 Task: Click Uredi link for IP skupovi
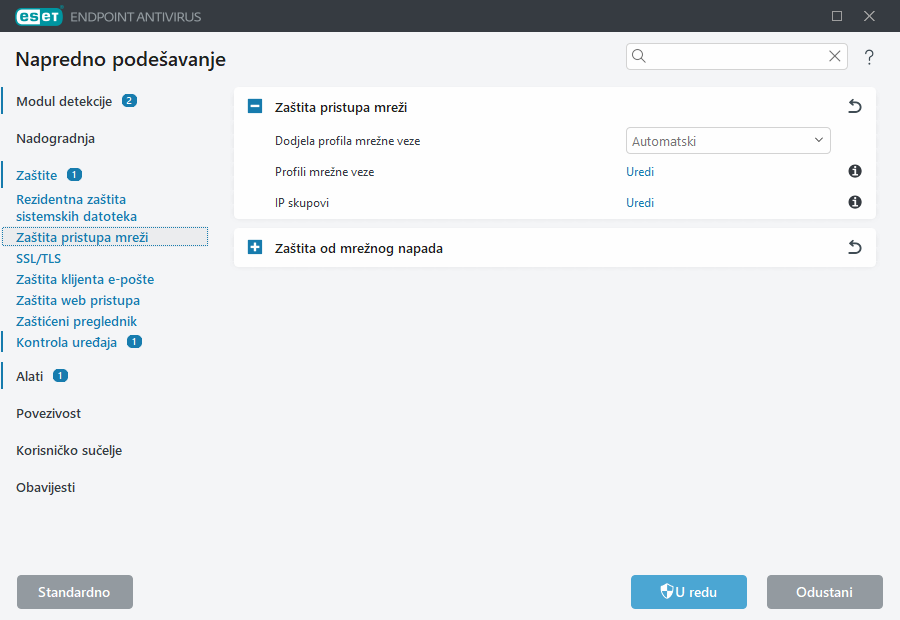click(x=640, y=203)
